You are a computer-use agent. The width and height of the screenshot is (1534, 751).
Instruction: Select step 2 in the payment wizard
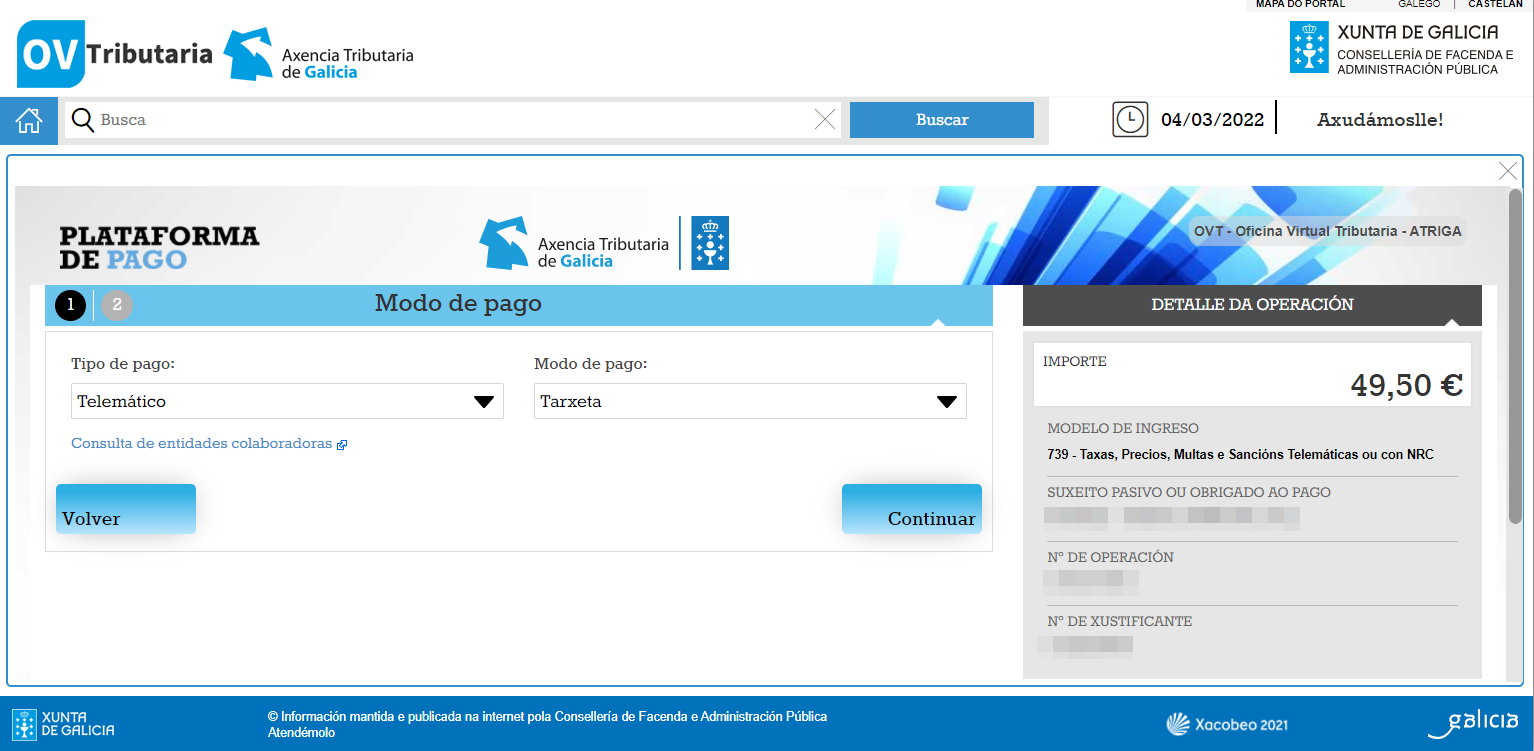[x=117, y=305]
